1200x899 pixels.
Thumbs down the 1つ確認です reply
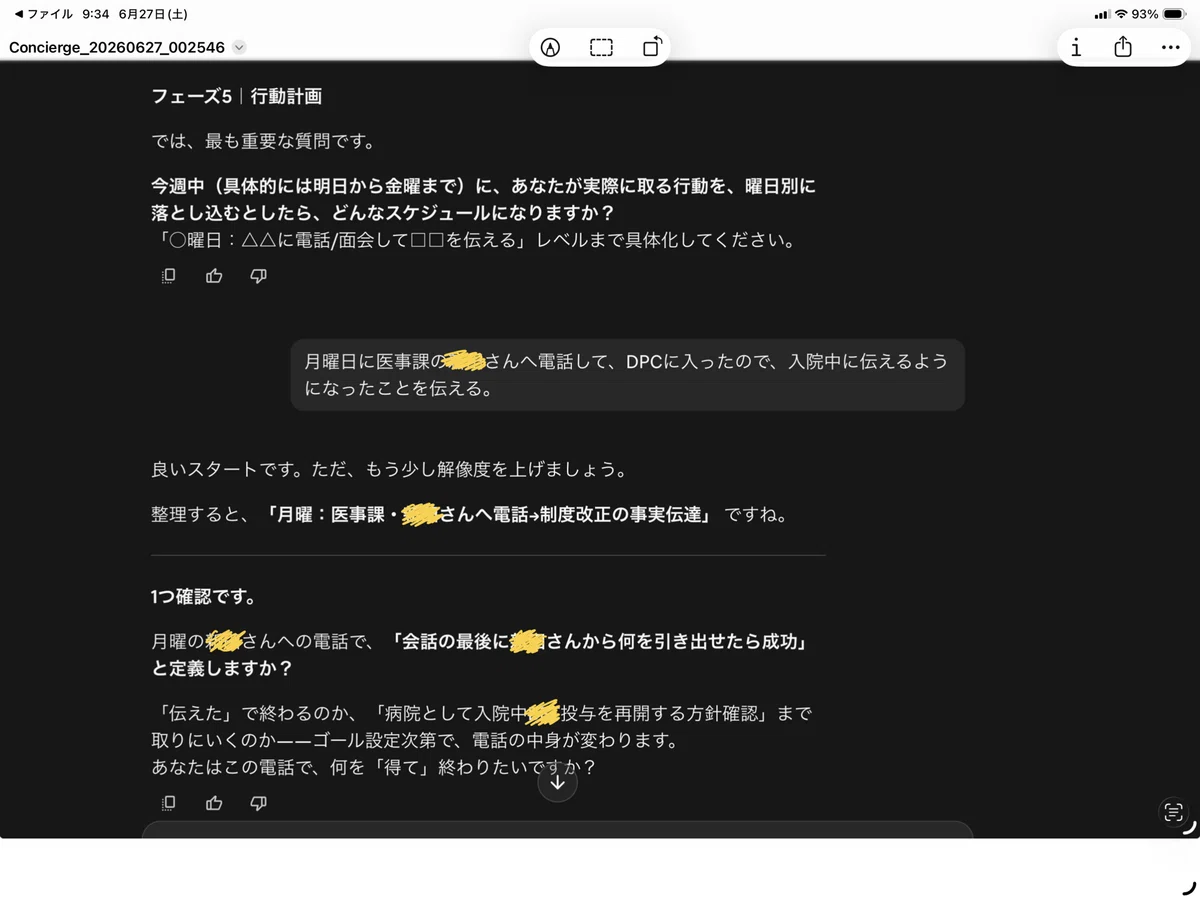click(258, 802)
